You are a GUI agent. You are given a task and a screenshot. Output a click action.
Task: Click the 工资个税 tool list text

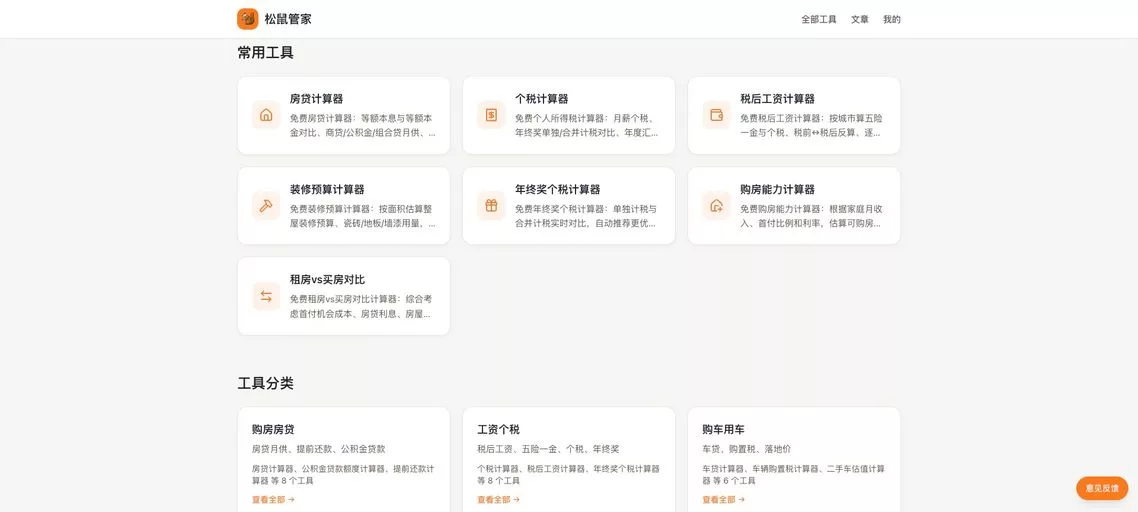click(568, 475)
